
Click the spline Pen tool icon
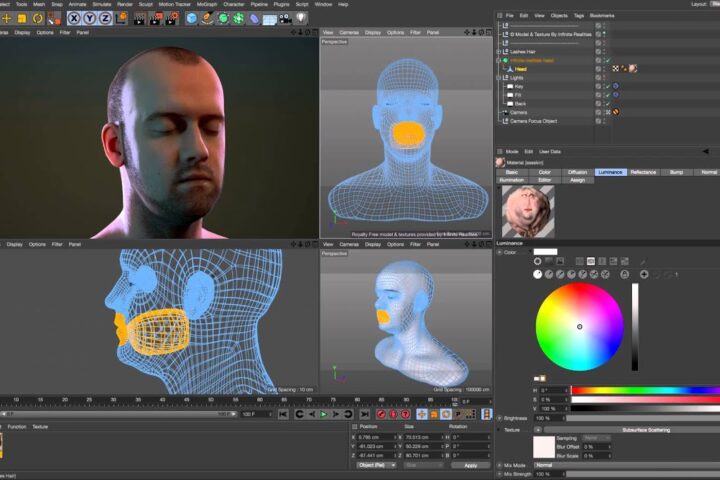point(207,18)
